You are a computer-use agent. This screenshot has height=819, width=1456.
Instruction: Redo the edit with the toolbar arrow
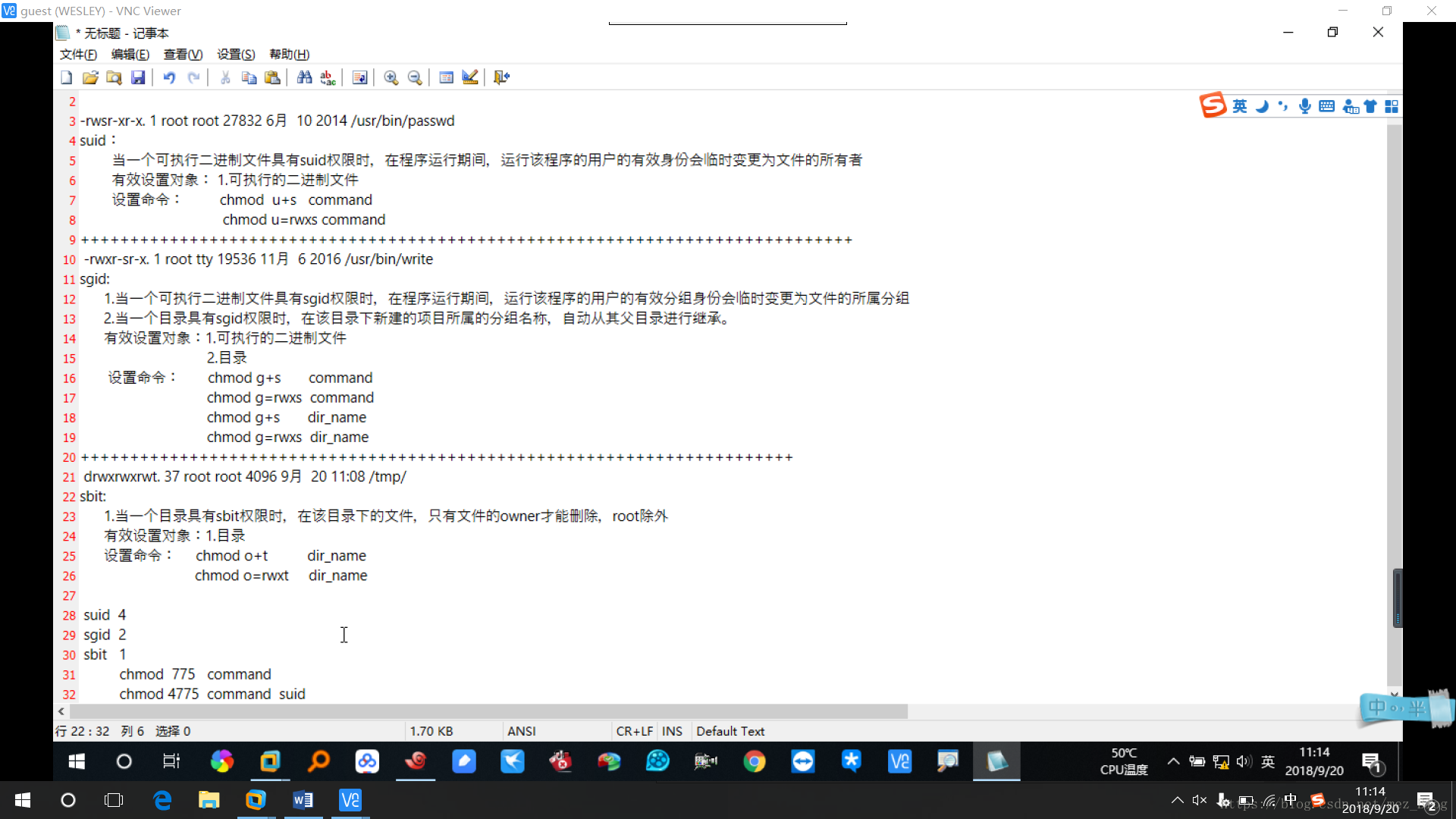pos(193,77)
